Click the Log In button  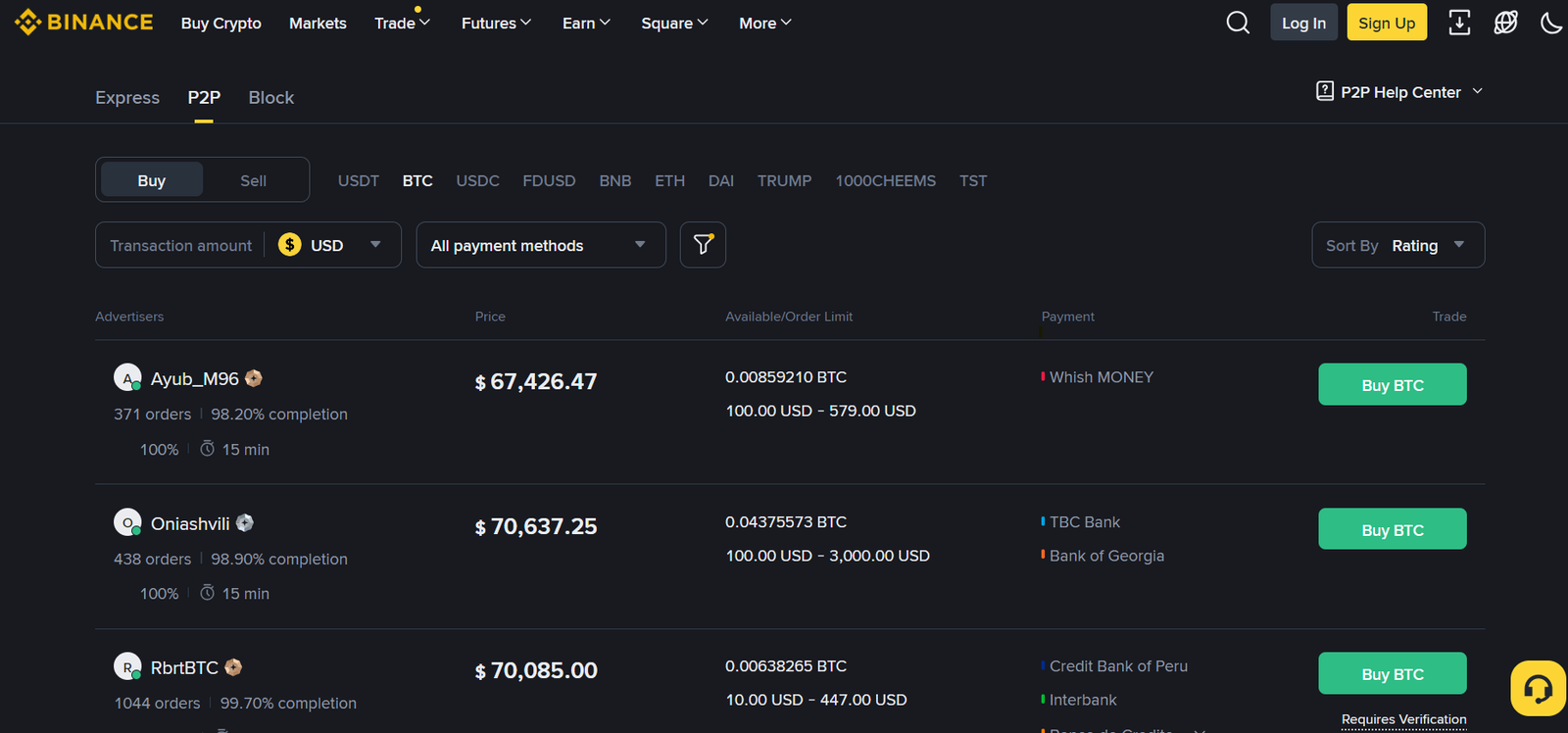pyautogui.click(x=1304, y=23)
